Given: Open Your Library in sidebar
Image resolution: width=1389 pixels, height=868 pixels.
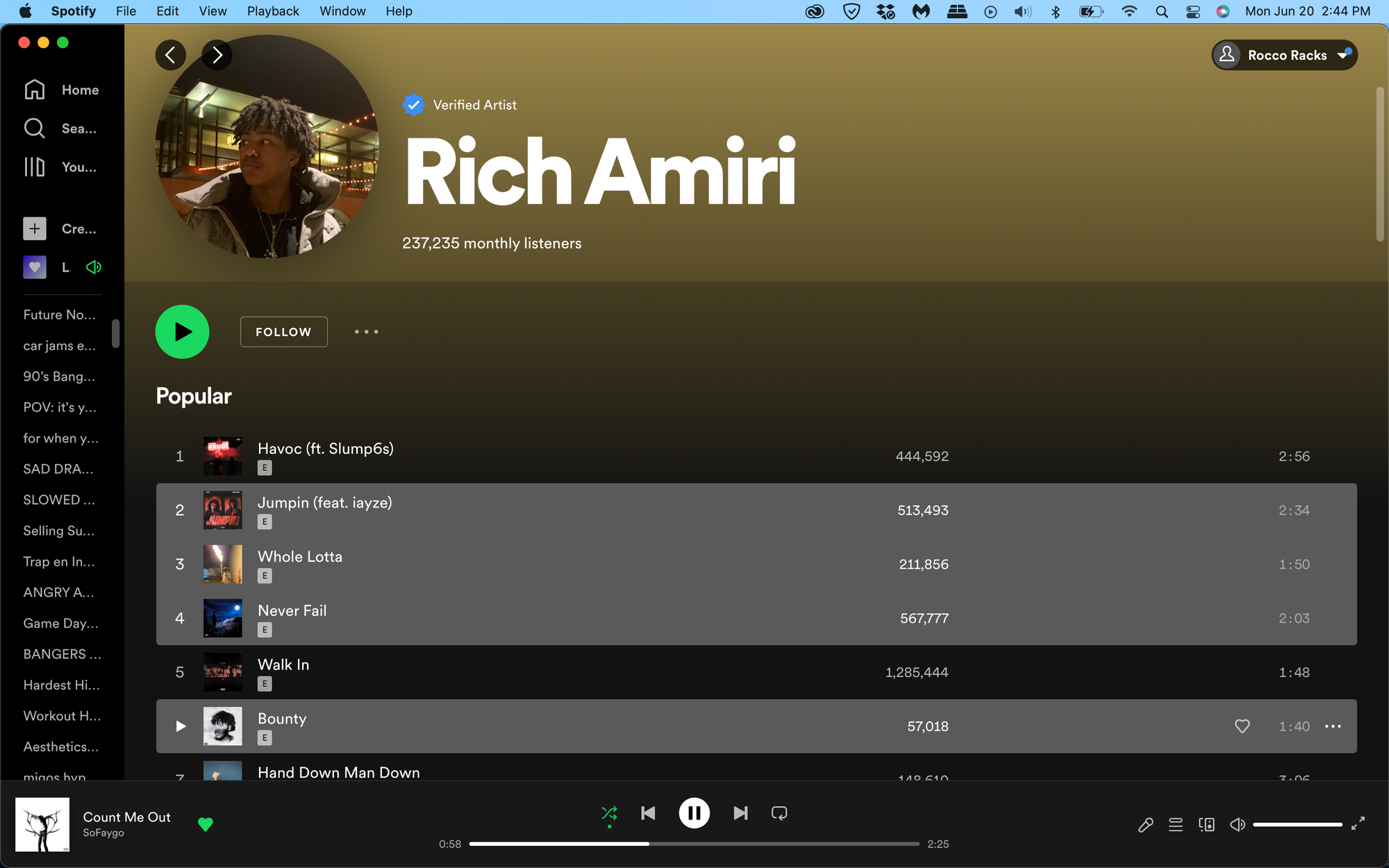Looking at the screenshot, I should point(60,167).
